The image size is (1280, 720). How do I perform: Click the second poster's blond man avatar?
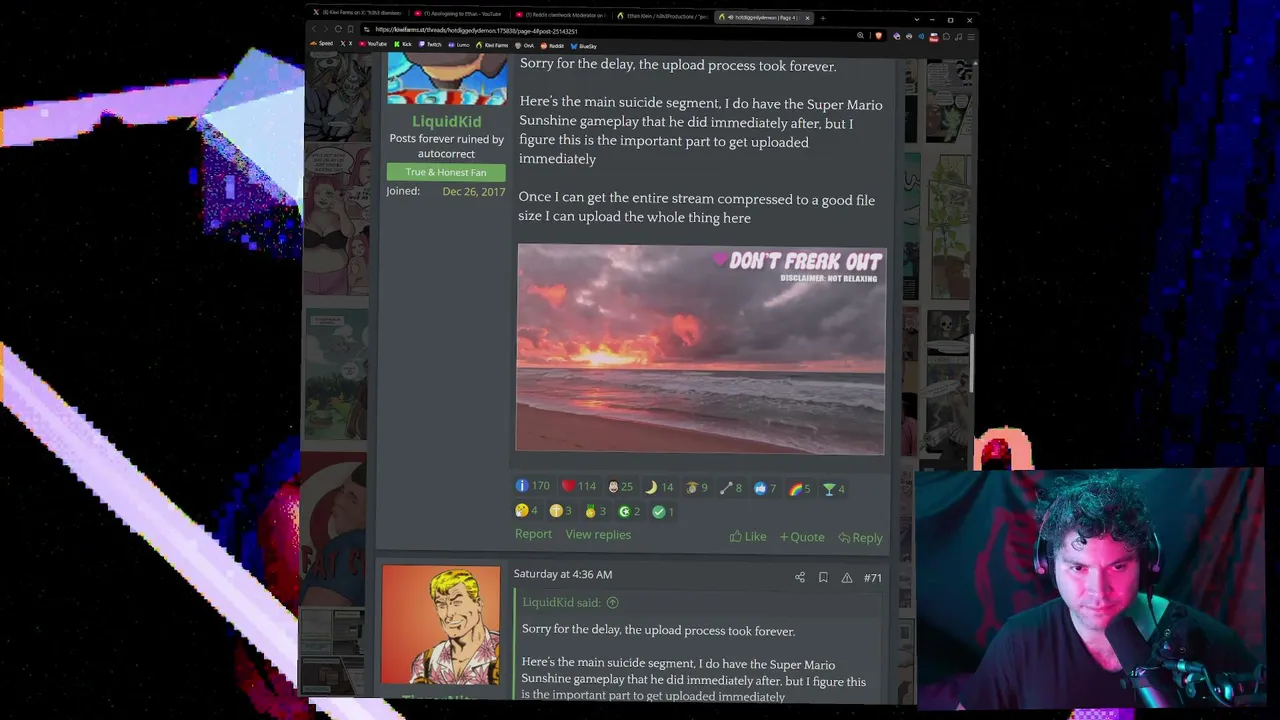point(441,625)
